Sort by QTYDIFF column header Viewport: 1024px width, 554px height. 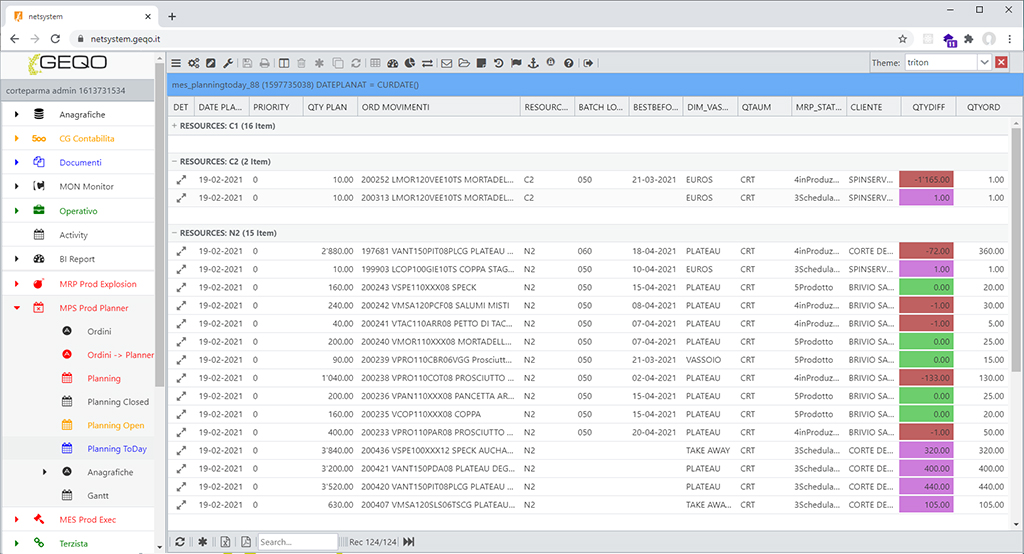pyautogui.click(x=926, y=107)
